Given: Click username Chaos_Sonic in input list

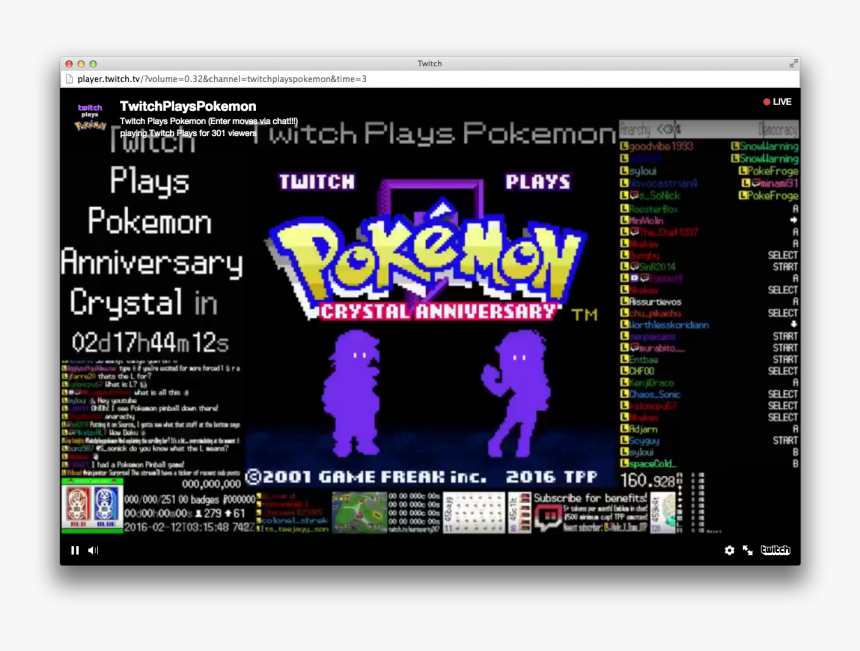Looking at the screenshot, I should pyautogui.click(x=655, y=394).
